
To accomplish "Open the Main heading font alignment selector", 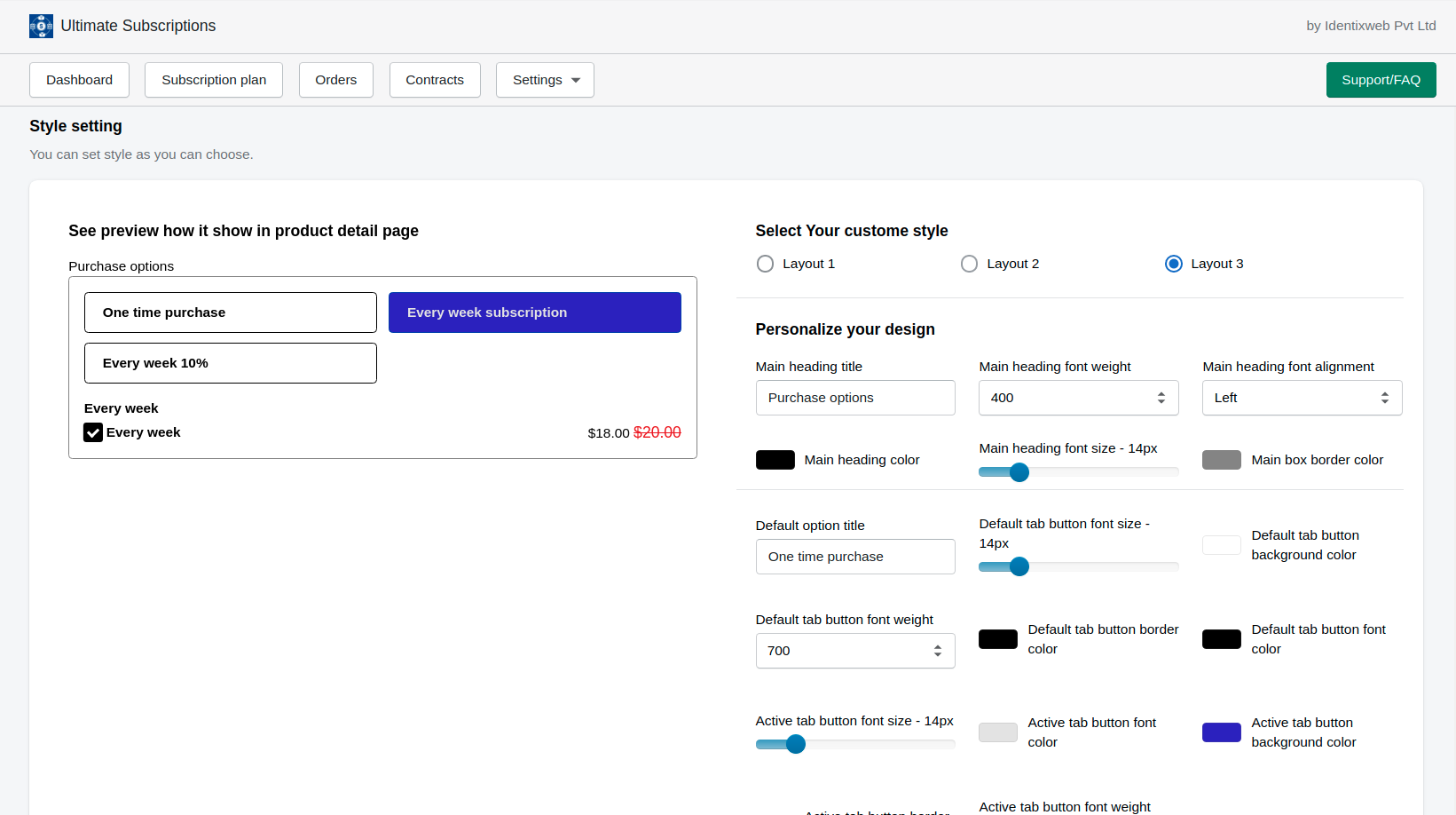I will point(1301,397).
